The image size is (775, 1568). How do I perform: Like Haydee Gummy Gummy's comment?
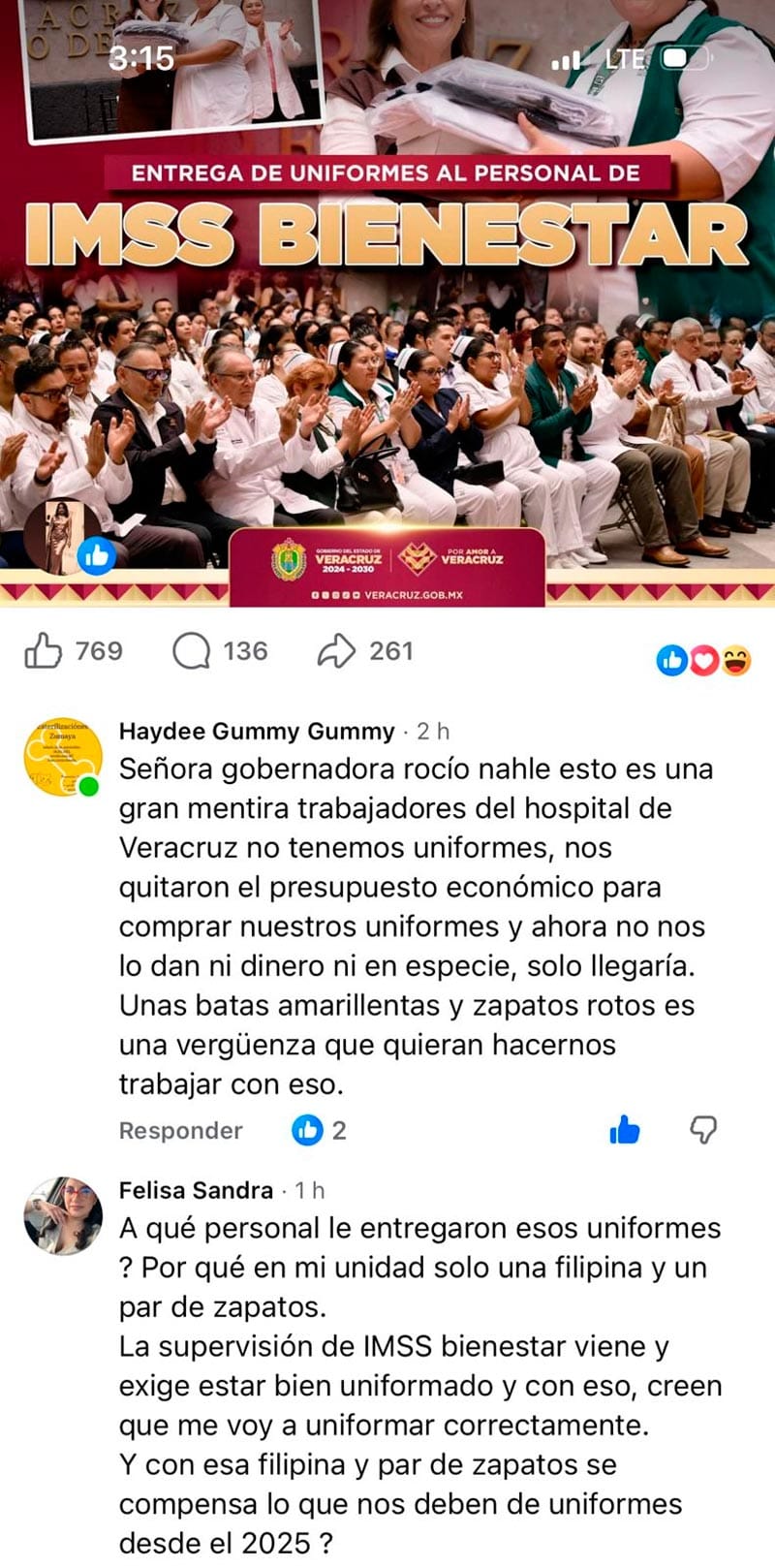[x=625, y=1130]
